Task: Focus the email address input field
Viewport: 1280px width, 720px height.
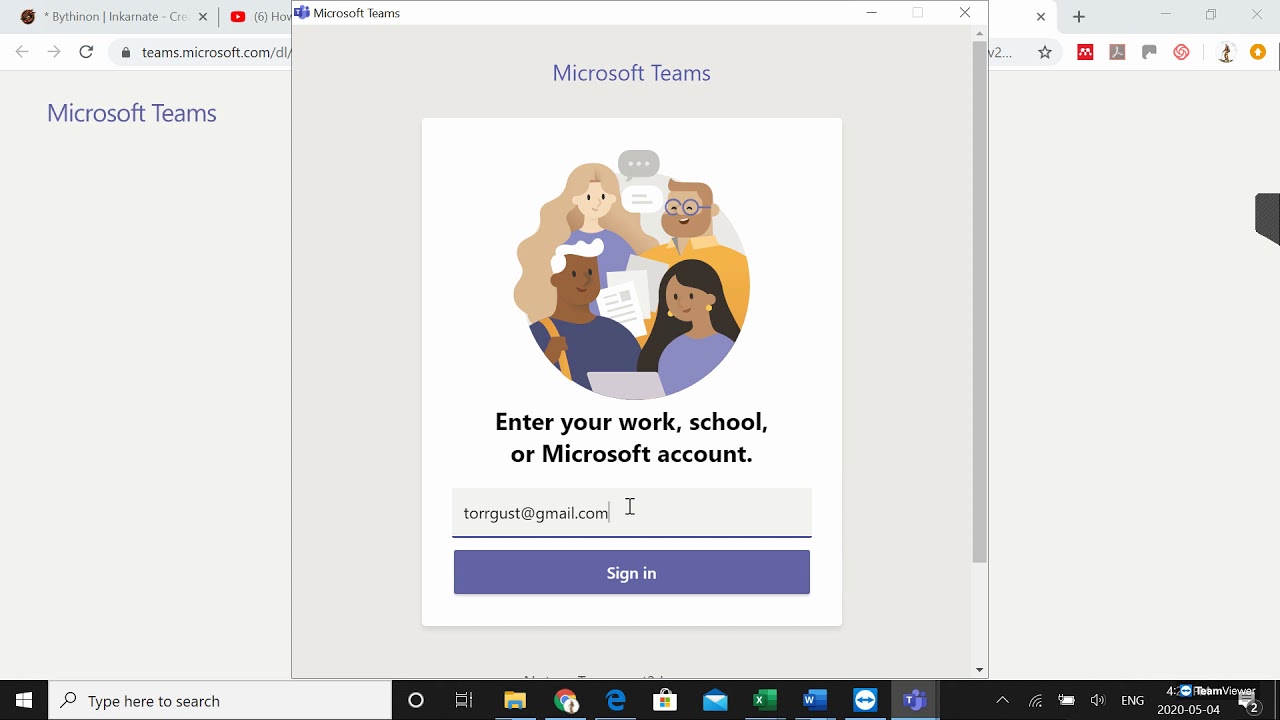Action: pos(631,513)
